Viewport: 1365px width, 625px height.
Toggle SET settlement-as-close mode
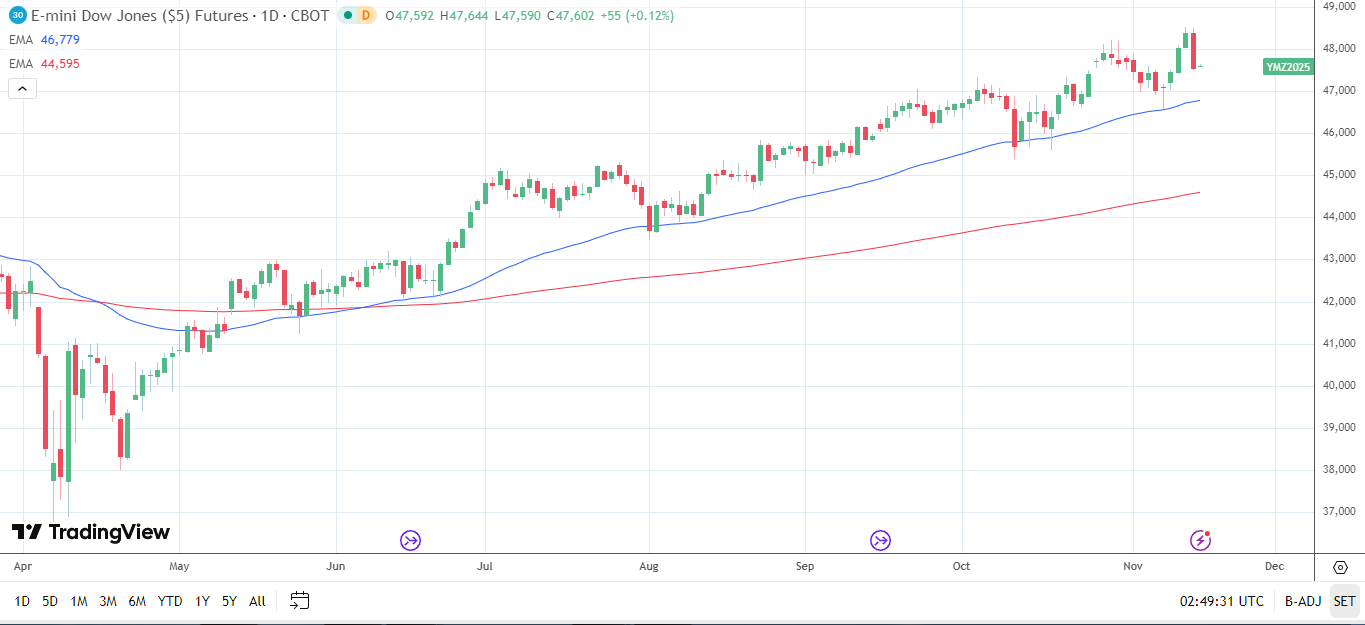1344,601
